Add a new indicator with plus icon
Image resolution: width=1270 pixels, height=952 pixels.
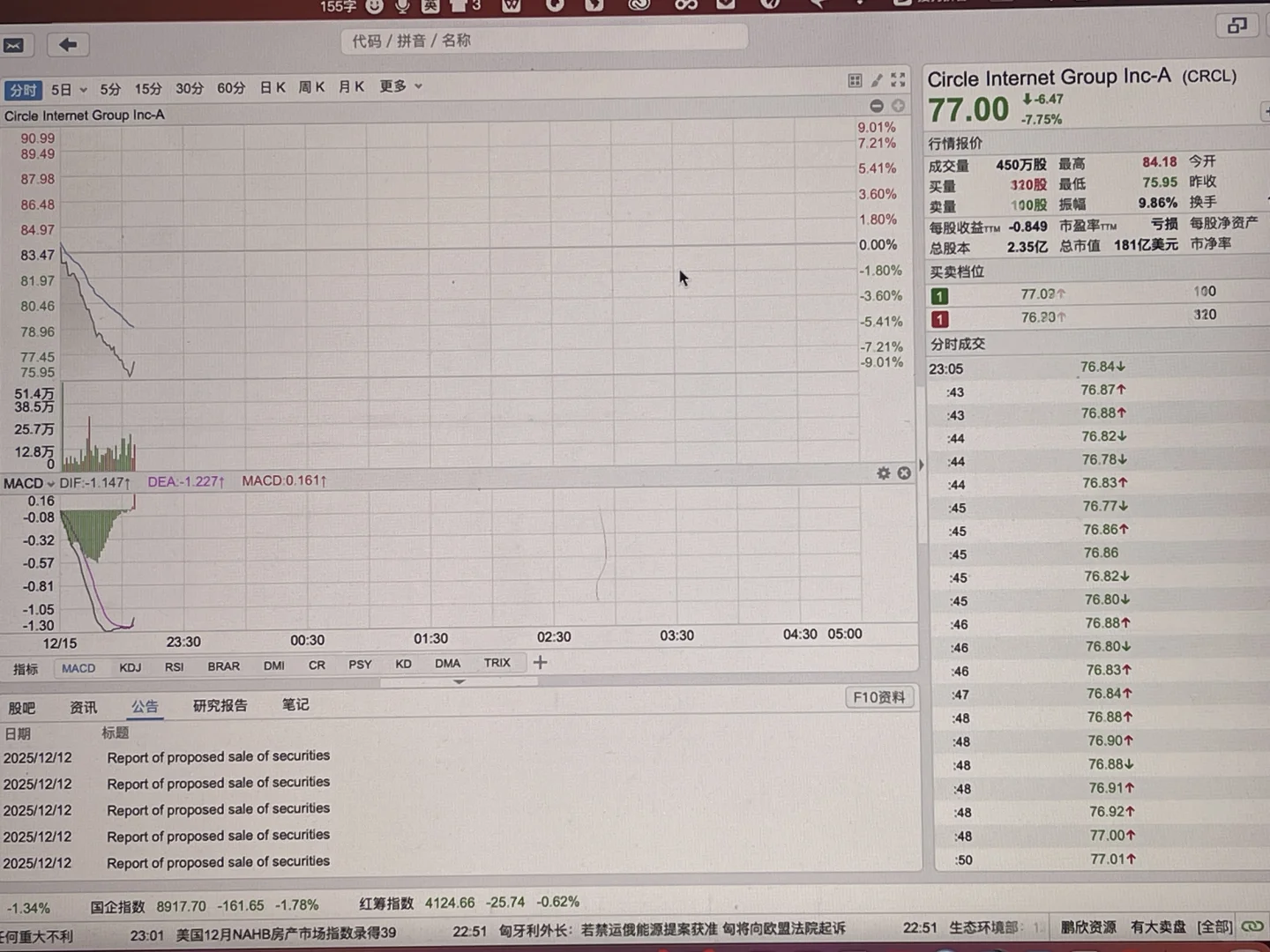coord(540,662)
